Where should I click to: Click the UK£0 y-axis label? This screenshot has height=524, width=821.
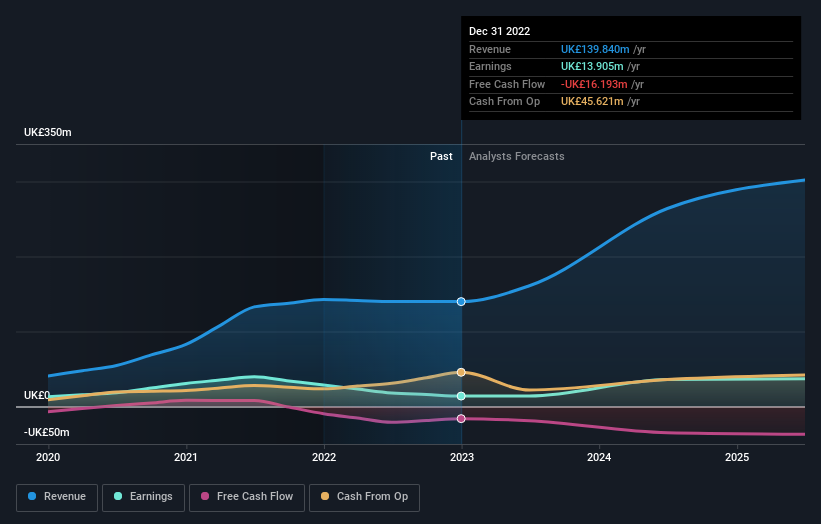[x=37, y=395]
